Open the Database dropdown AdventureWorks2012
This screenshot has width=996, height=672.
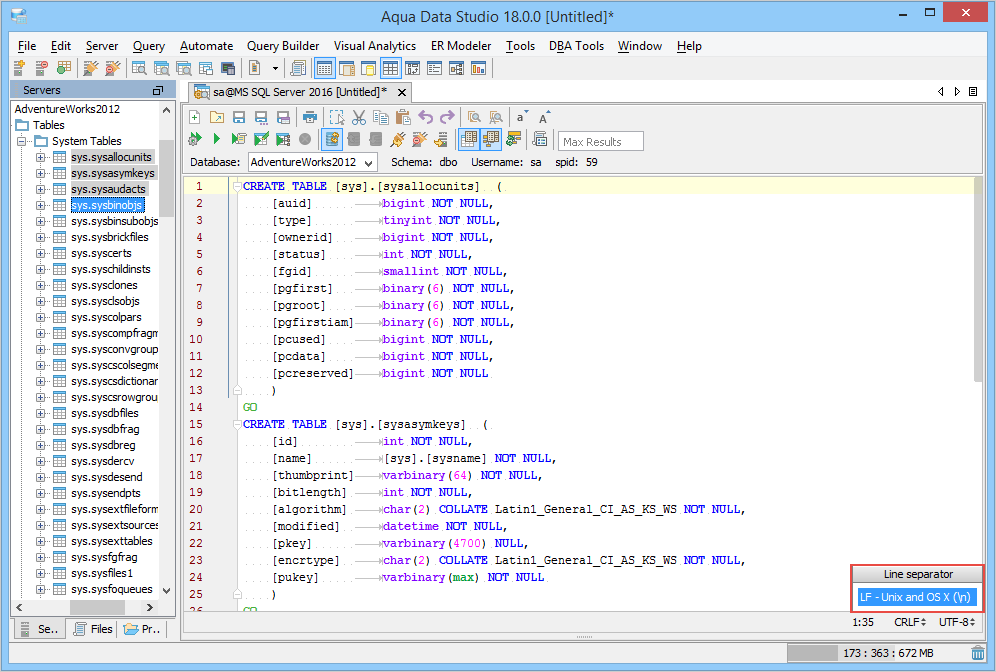click(x=312, y=162)
